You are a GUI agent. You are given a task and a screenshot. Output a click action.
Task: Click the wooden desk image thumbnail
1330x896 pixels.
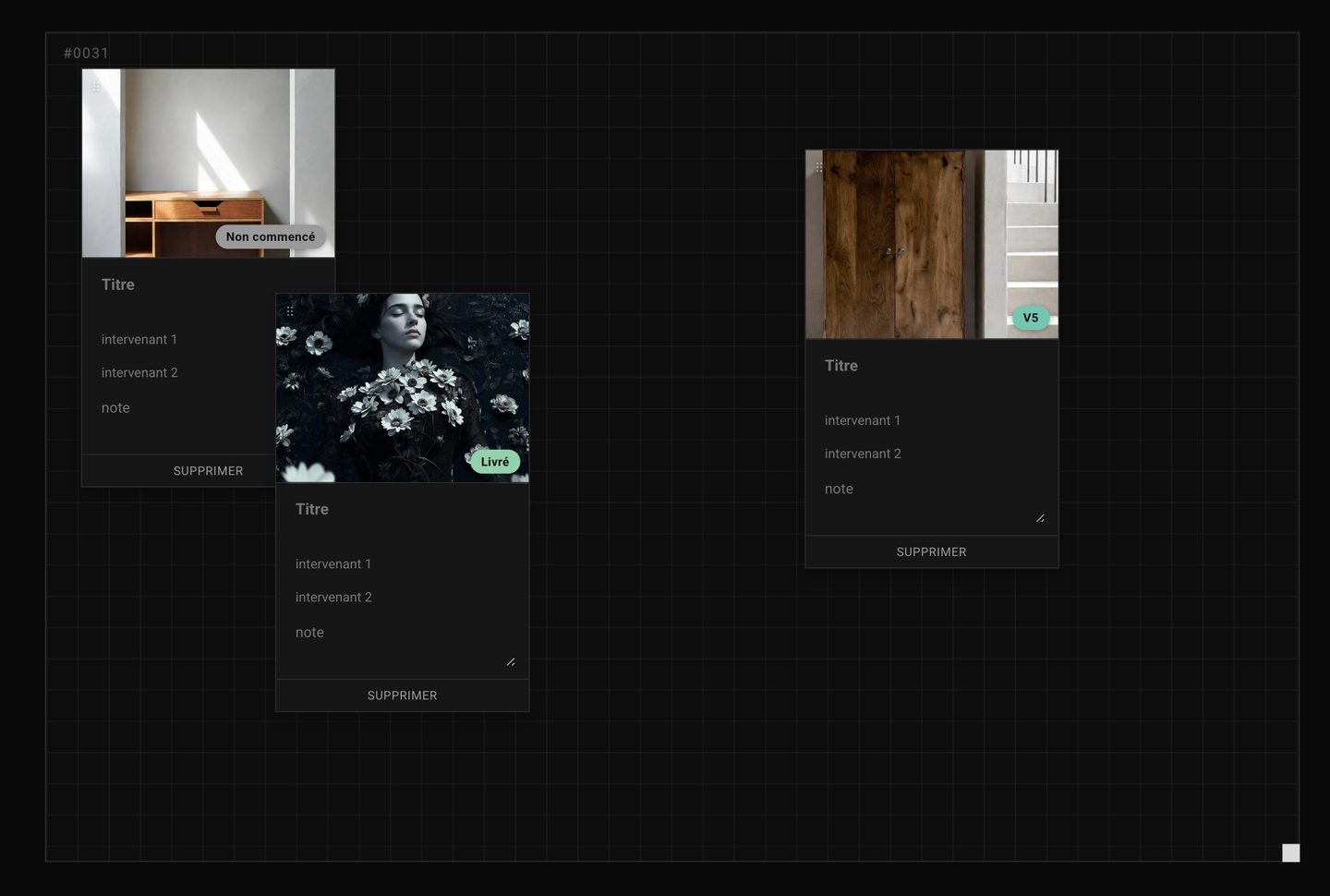[x=209, y=163]
